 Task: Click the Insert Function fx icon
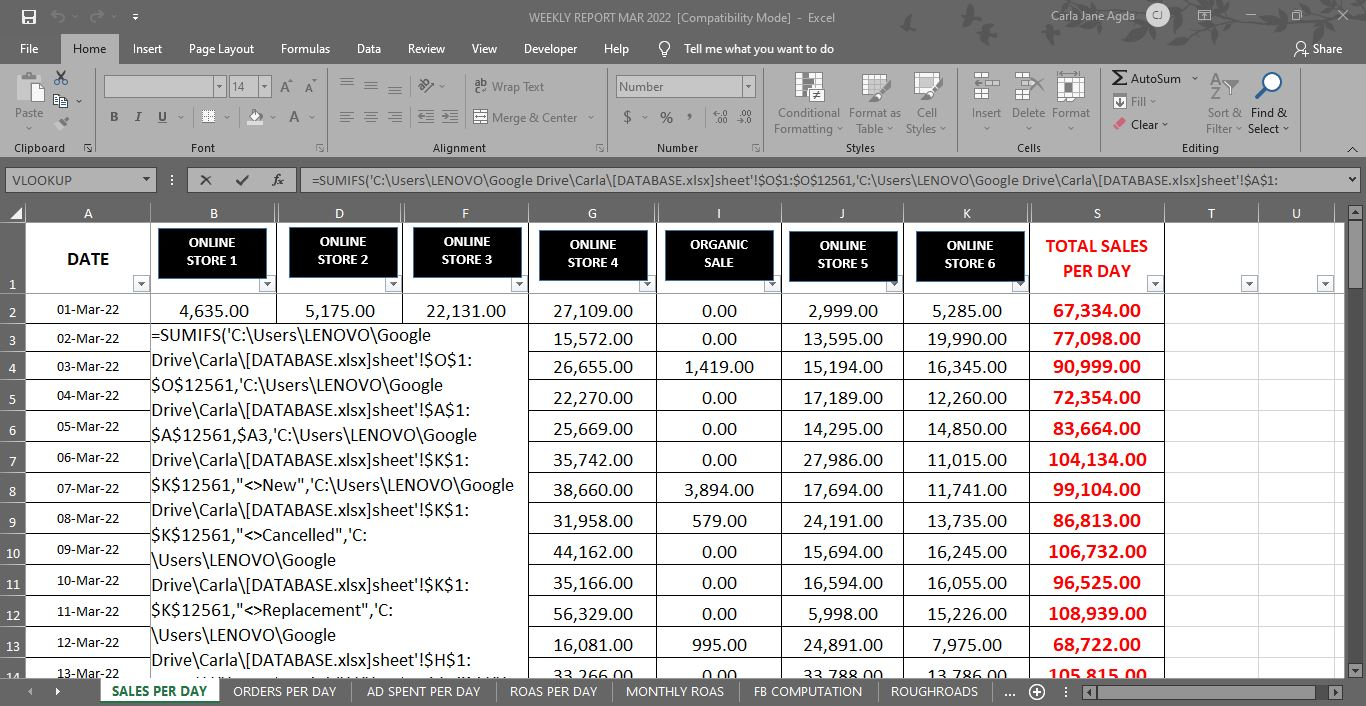pyautogui.click(x=278, y=180)
